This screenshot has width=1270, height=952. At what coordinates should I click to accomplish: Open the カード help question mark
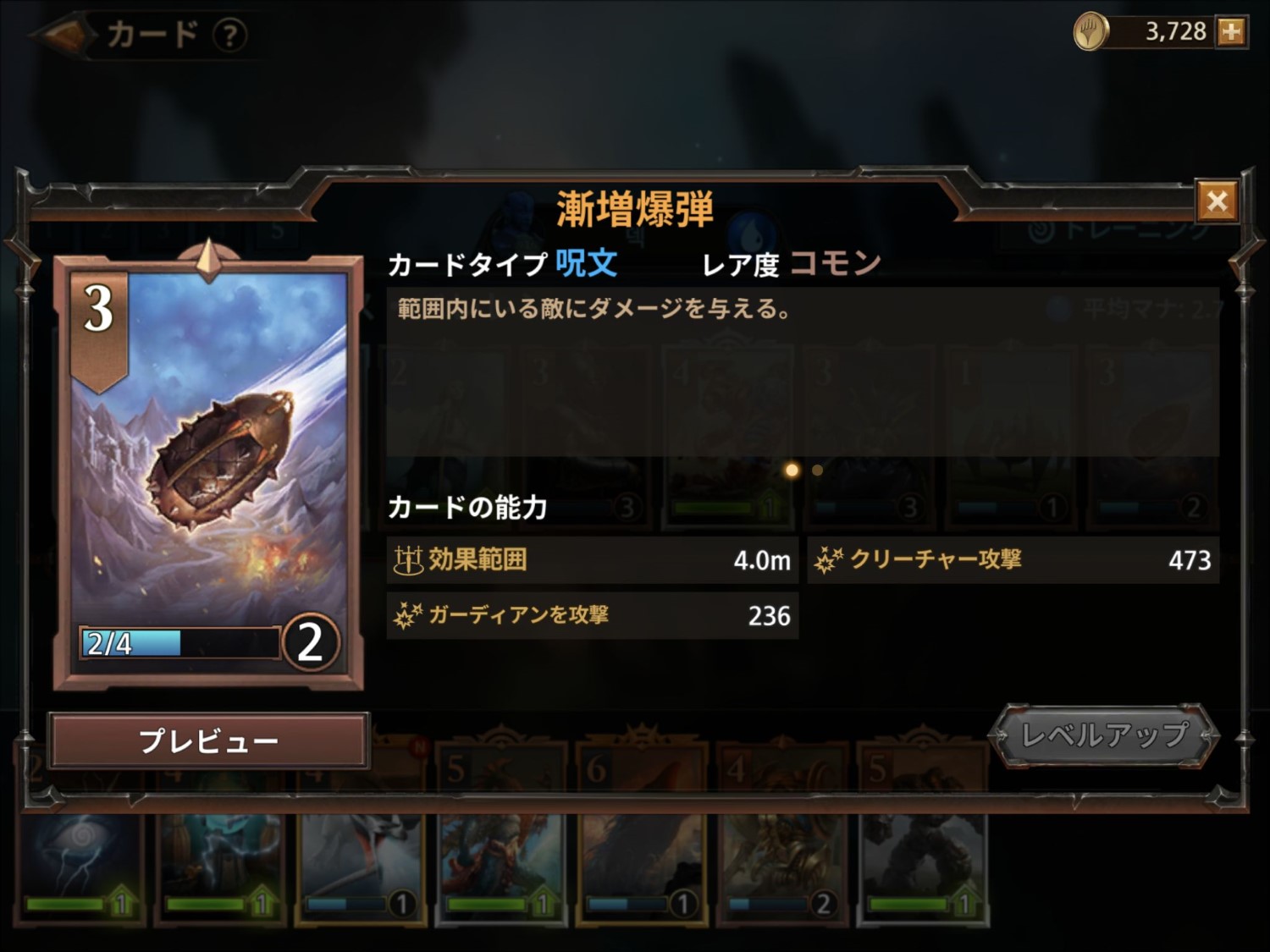[x=229, y=35]
